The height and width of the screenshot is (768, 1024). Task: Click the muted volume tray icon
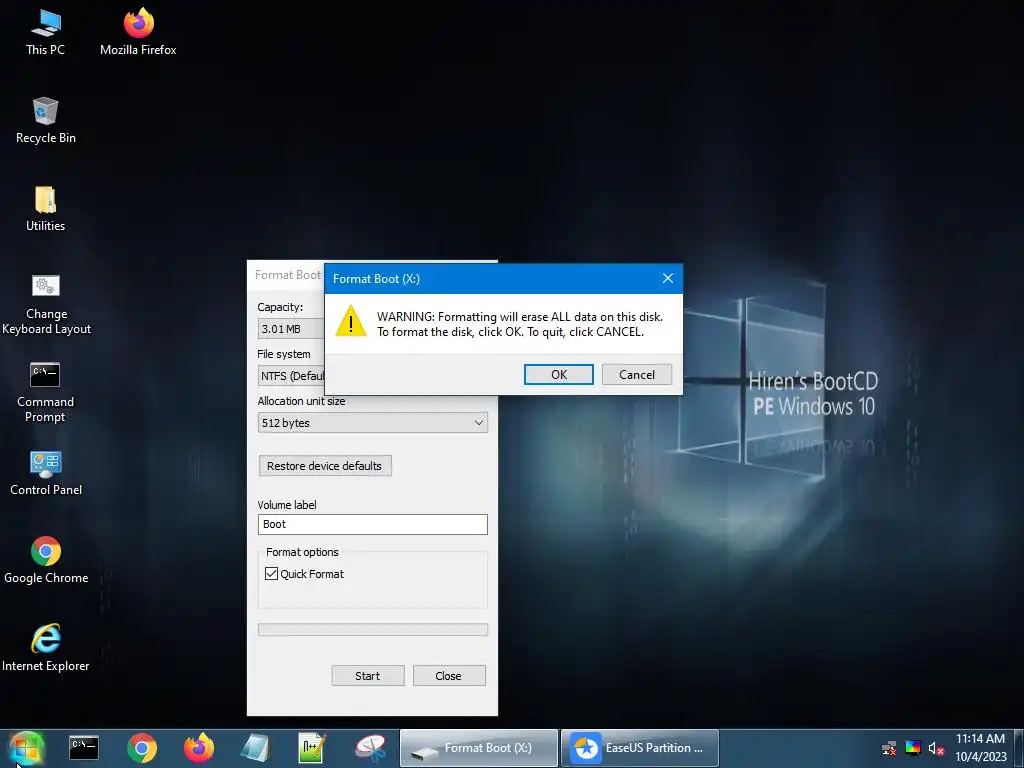(936, 748)
